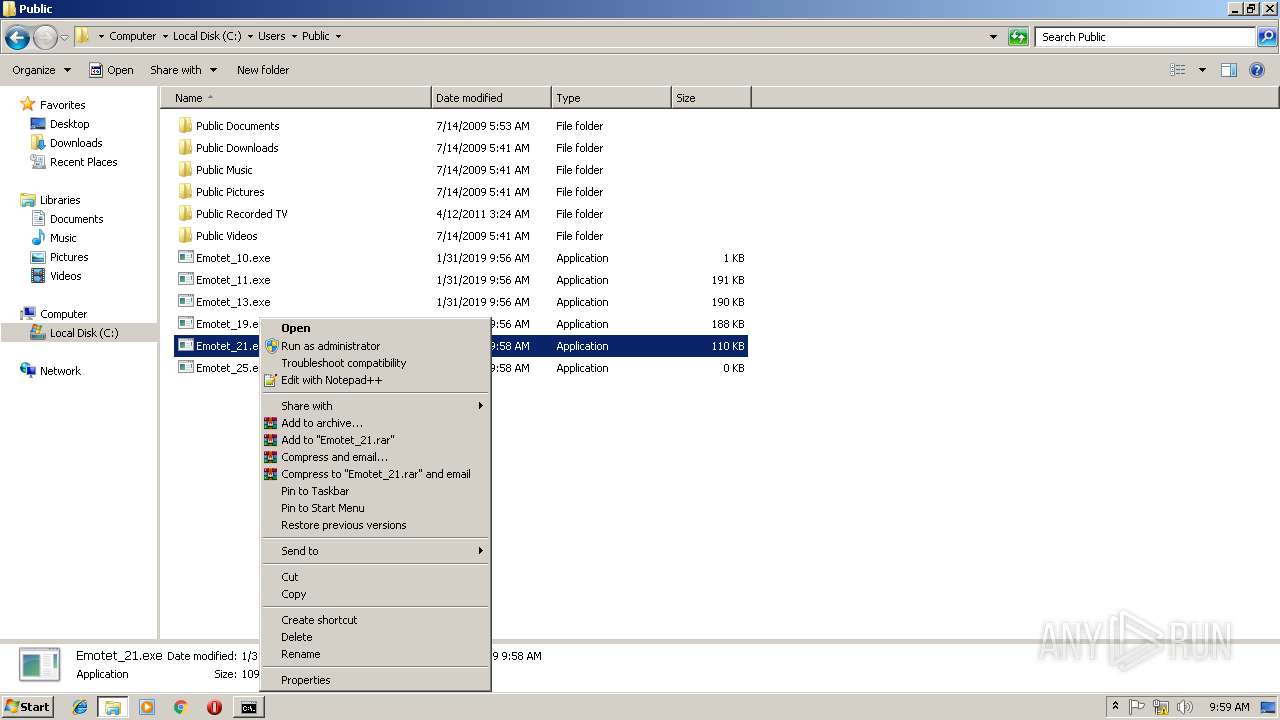Open Downloads under Favorites
1280x720 pixels.
click(76, 143)
